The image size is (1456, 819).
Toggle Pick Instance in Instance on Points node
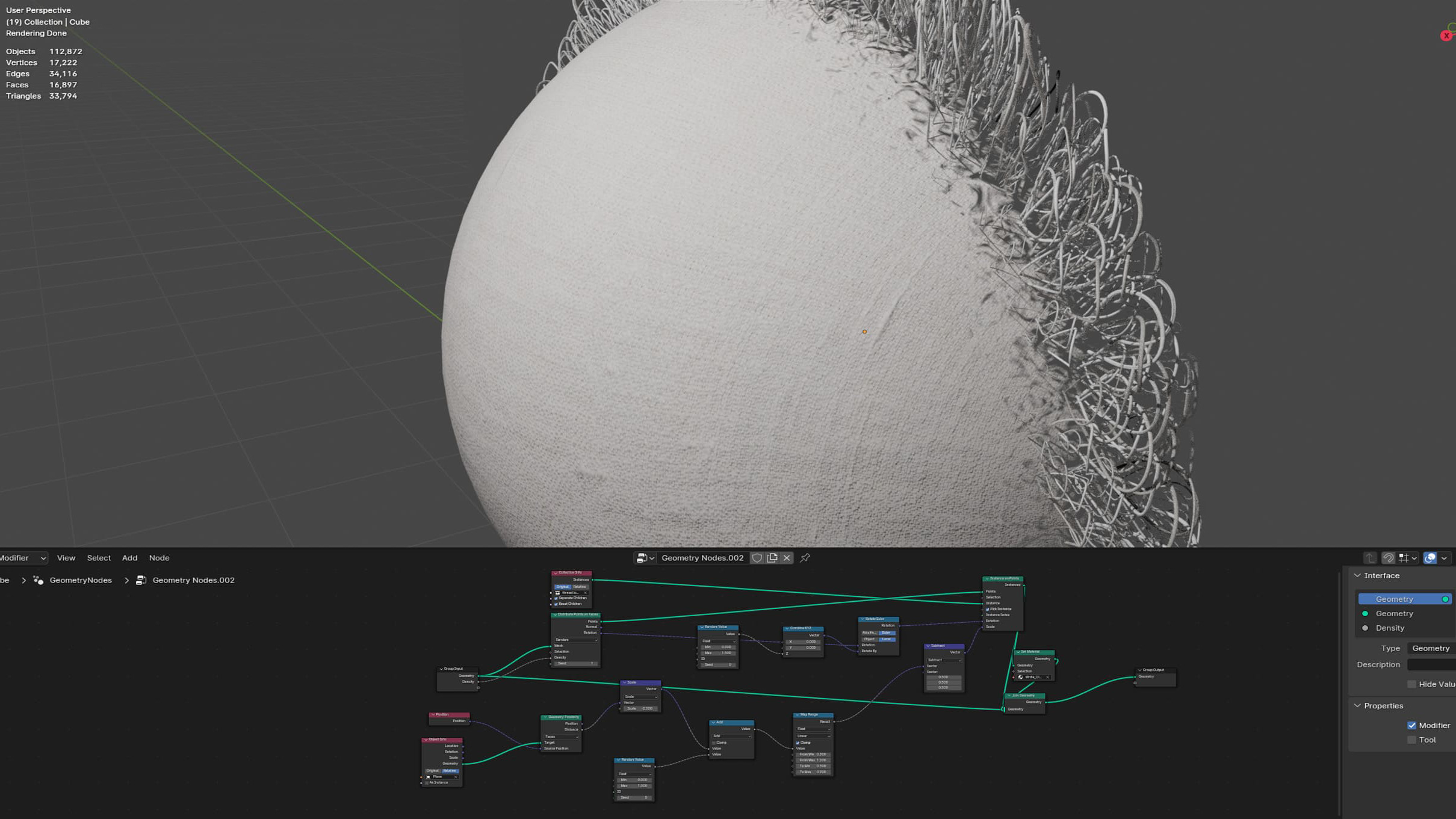pyautogui.click(x=988, y=609)
